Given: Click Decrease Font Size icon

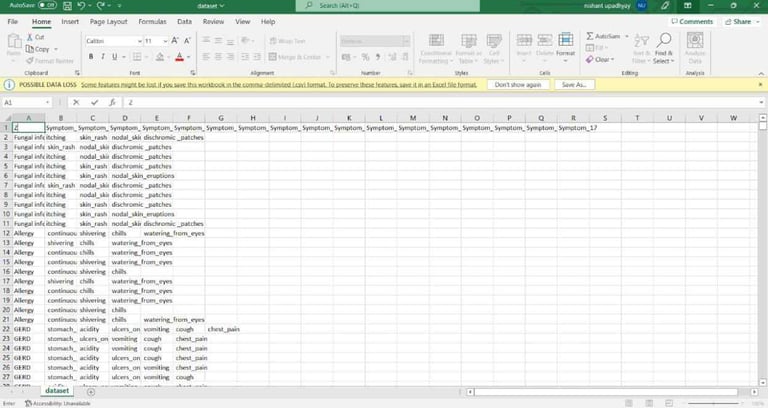Looking at the screenshot, I should pos(187,41).
